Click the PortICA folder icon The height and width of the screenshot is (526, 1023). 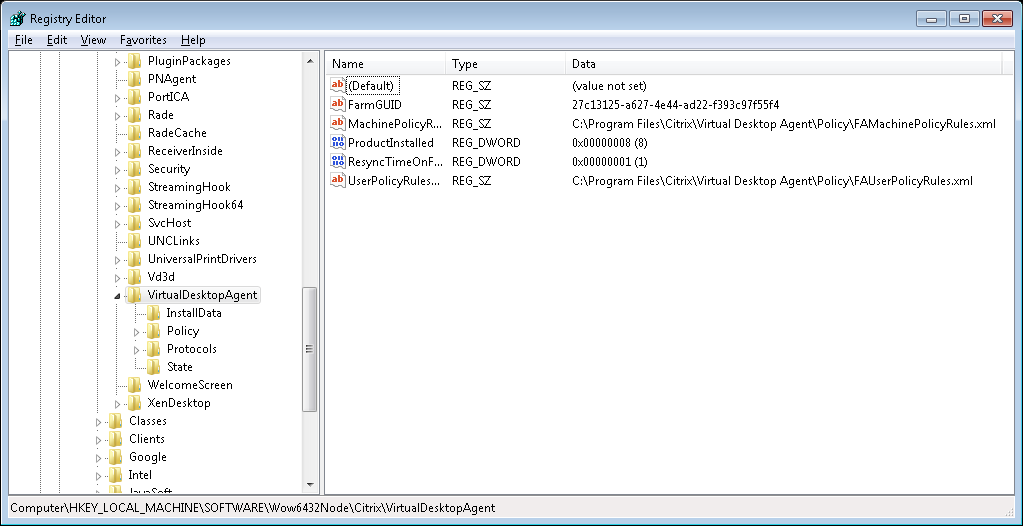coord(134,97)
